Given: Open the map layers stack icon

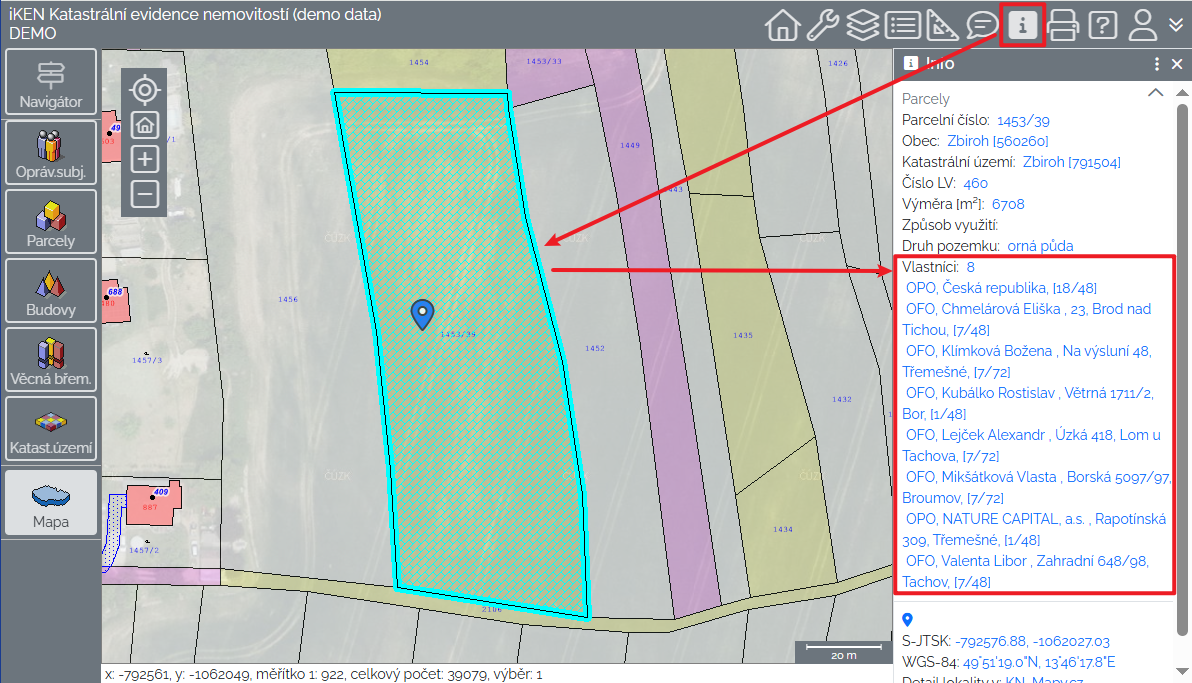Looking at the screenshot, I should coord(863,25).
